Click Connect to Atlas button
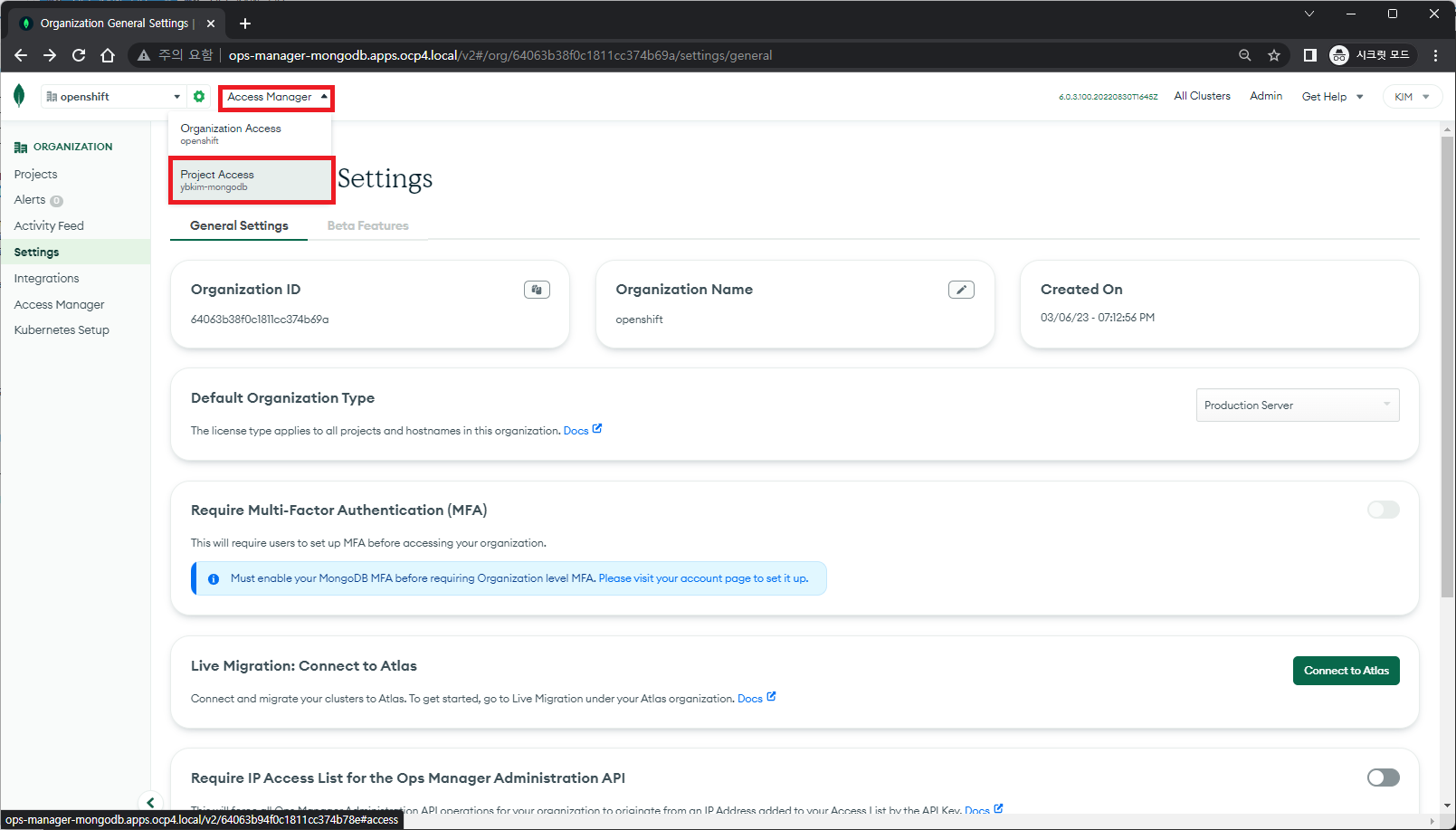The height and width of the screenshot is (830, 1456). tap(1346, 671)
